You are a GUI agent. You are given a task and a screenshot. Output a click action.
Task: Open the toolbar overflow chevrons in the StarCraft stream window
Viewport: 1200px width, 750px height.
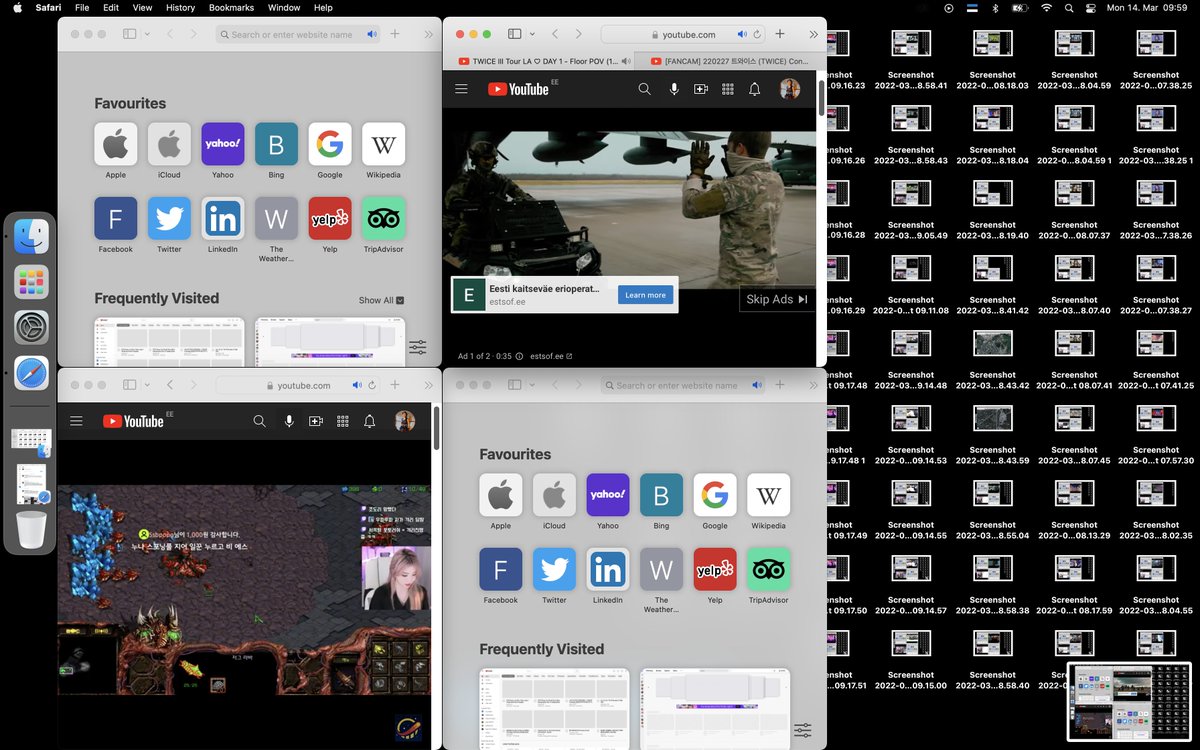tap(428, 385)
